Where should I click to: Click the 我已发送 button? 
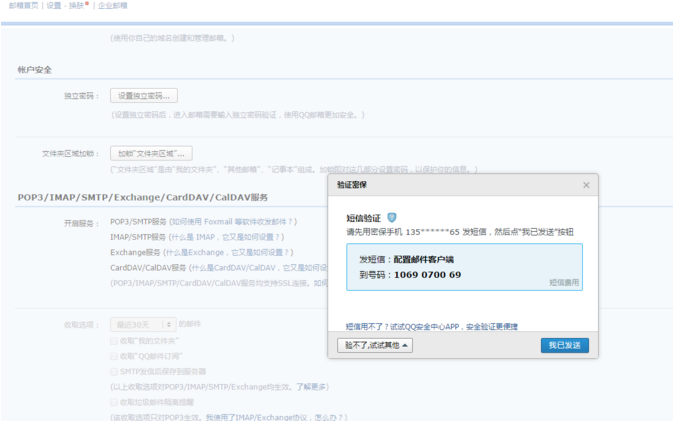tap(565, 345)
